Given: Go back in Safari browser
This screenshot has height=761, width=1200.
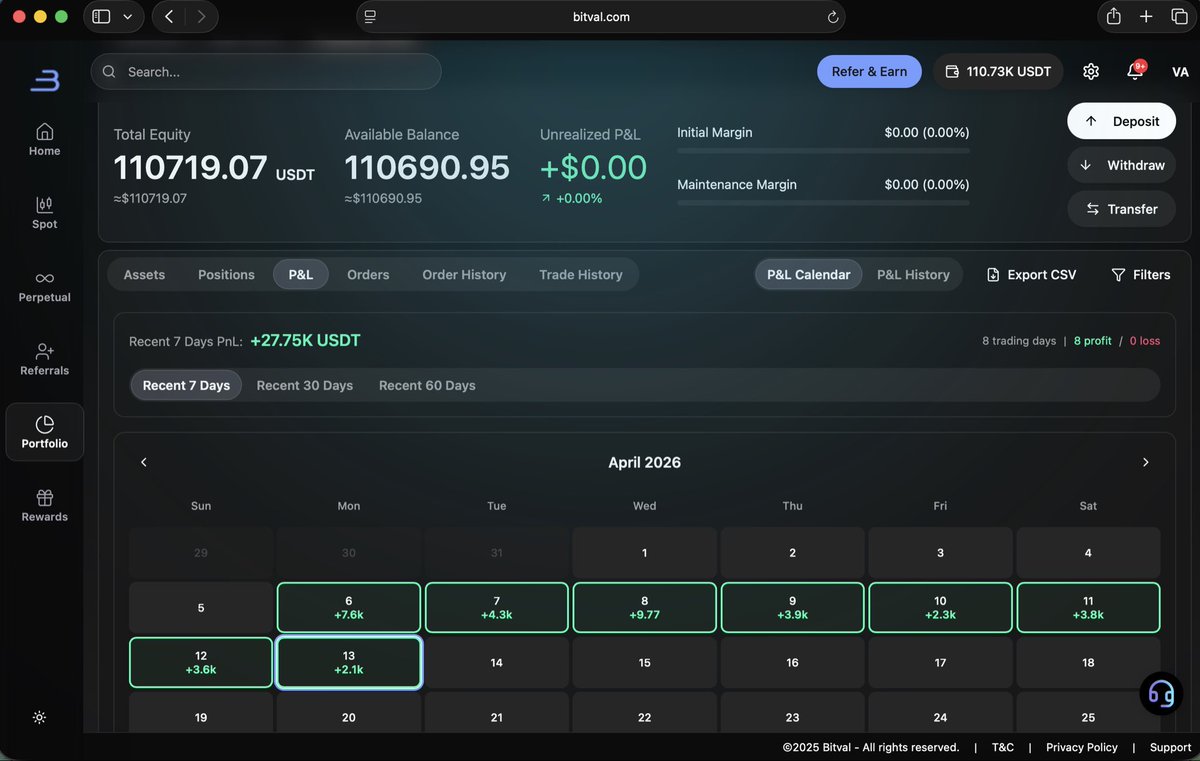Looking at the screenshot, I should pos(169,16).
